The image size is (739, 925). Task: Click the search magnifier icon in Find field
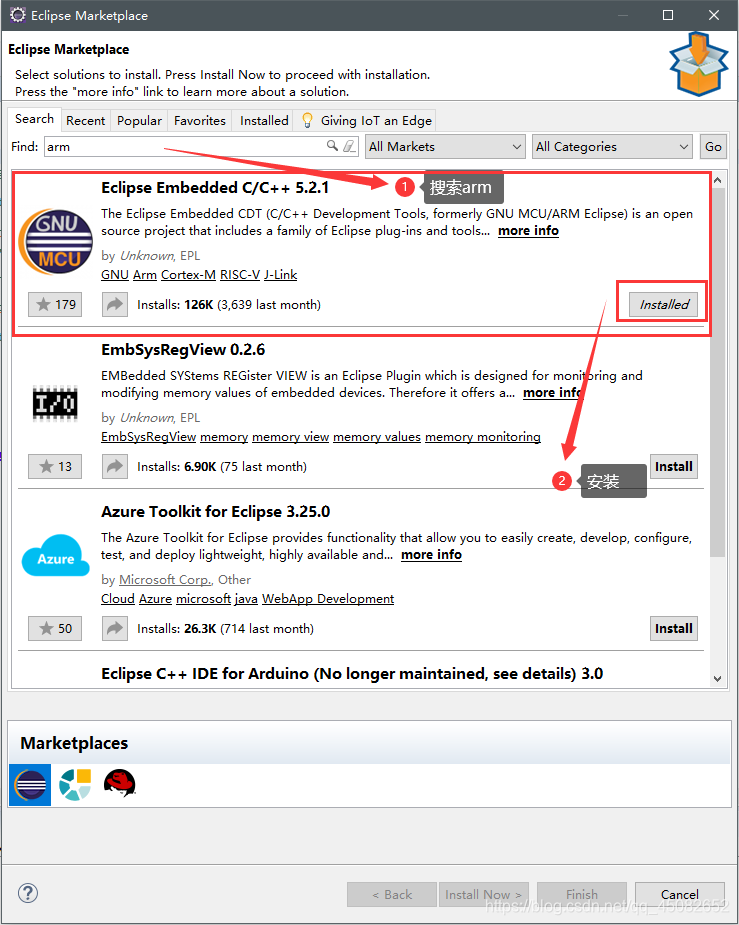[332, 146]
